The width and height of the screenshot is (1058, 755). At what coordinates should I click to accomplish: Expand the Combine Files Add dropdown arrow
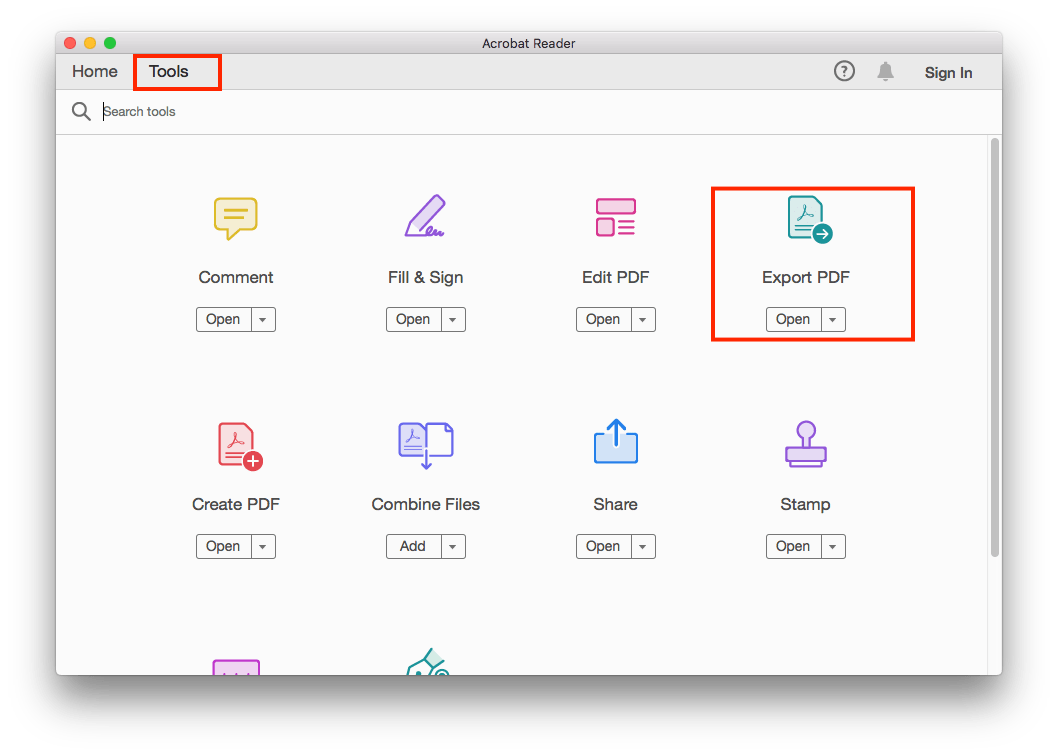453,546
